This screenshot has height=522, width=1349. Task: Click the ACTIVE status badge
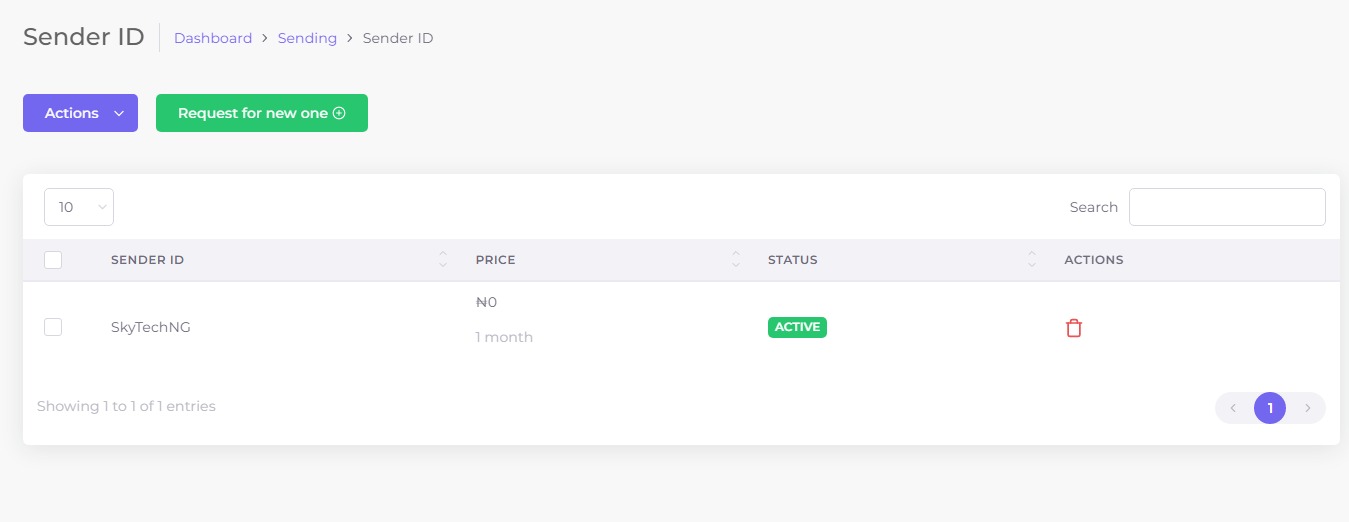797,327
